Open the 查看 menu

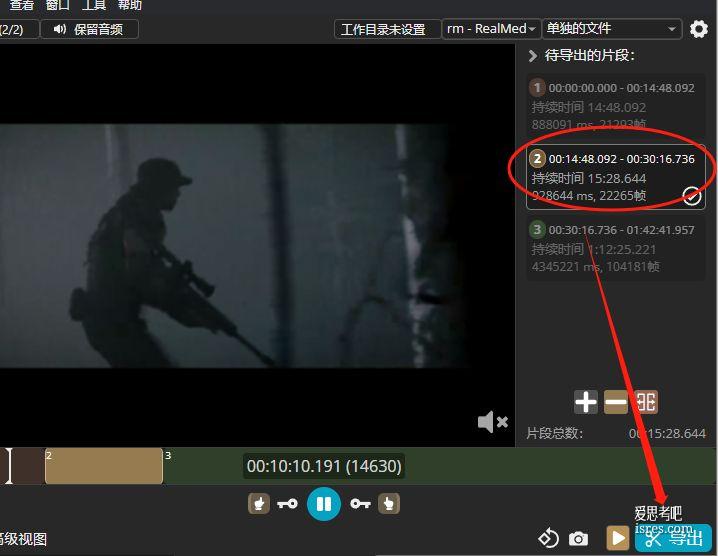pos(22,5)
